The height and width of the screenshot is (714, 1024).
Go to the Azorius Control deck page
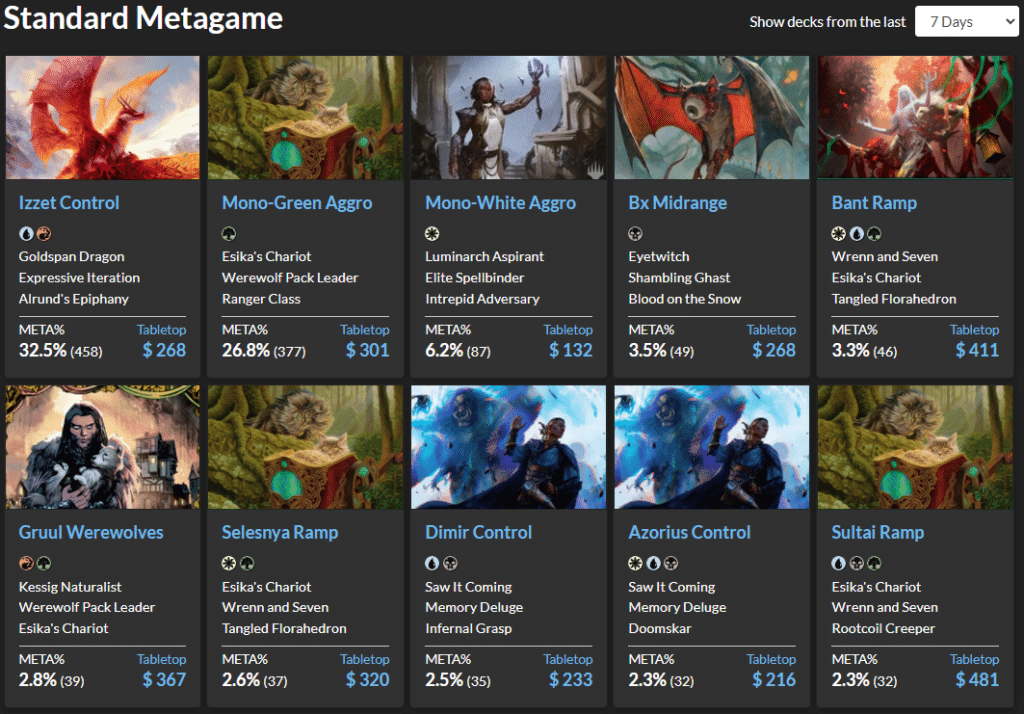689,533
